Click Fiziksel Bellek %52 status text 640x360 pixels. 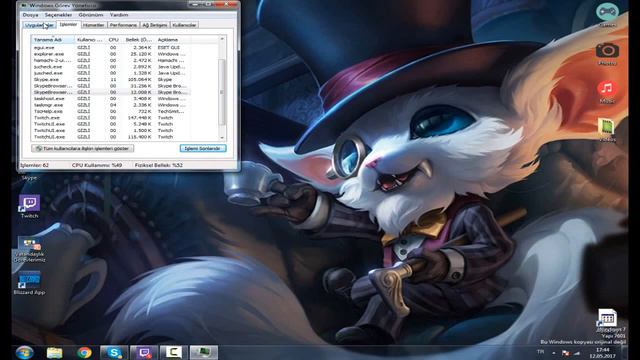[158, 165]
